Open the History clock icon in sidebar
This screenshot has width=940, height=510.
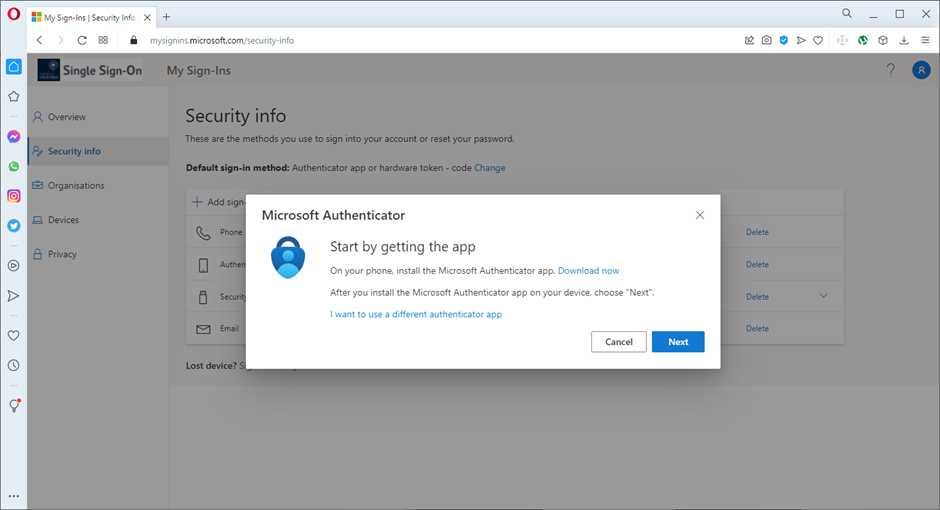14,366
